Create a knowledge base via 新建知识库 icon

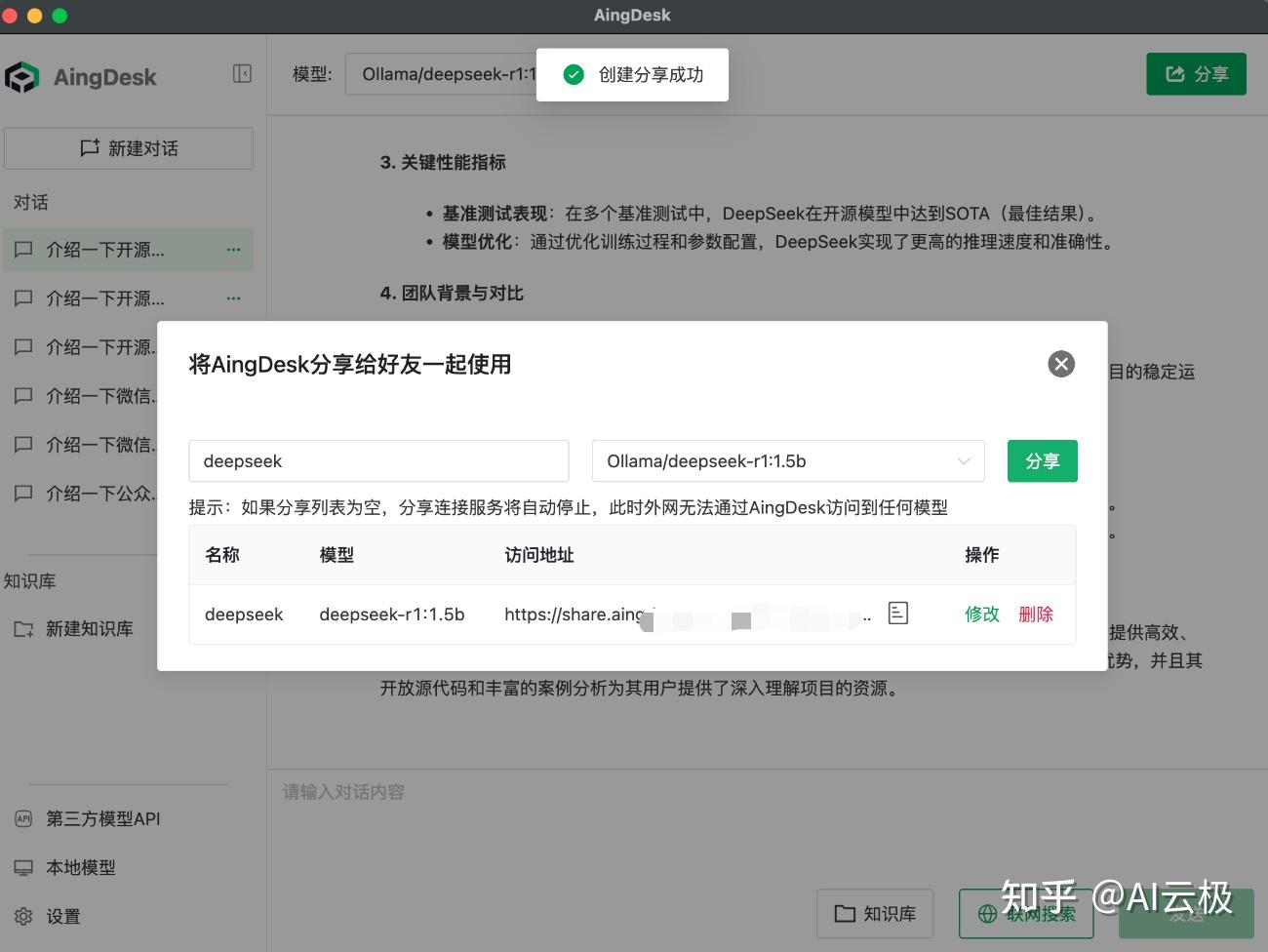(24, 628)
